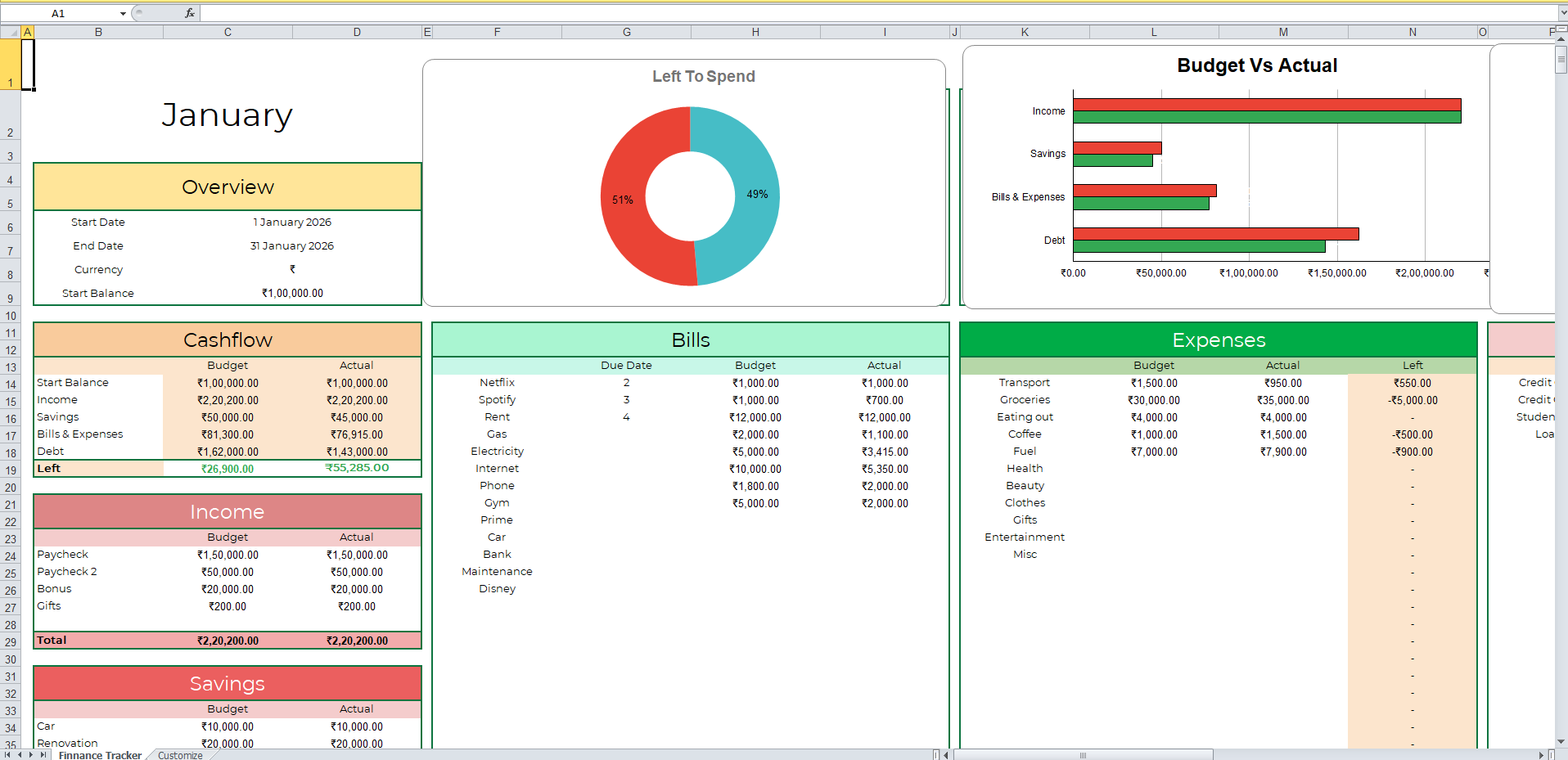Click the vertical scrollbar down arrow
The height and width of the screenshot is (760, 1568).
pyautogui.click(x=1561, y=742)
